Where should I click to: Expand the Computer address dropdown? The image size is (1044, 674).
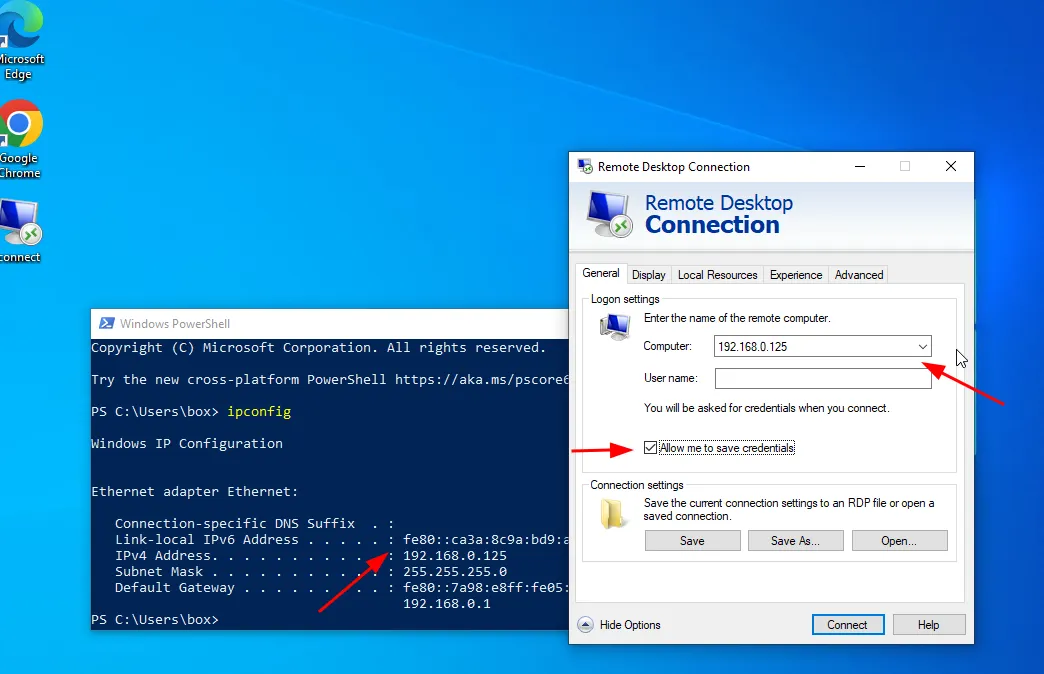[x=922, y=347]
